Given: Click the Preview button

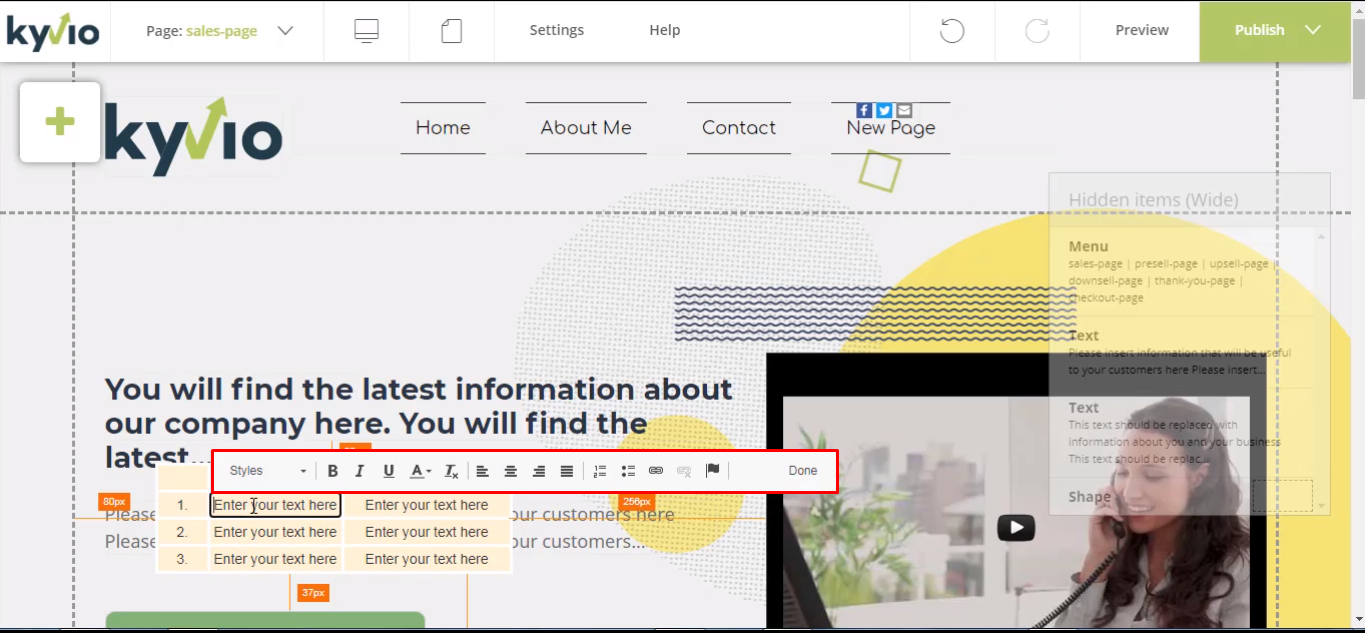Looking at the screenshot, I should click(x=1142, y=31).
